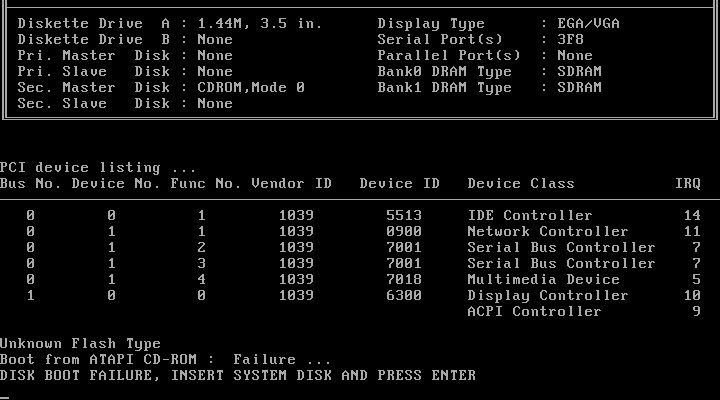
Task: Select the 'IDE Controller' device class
Action: click(x=530, y=215)
